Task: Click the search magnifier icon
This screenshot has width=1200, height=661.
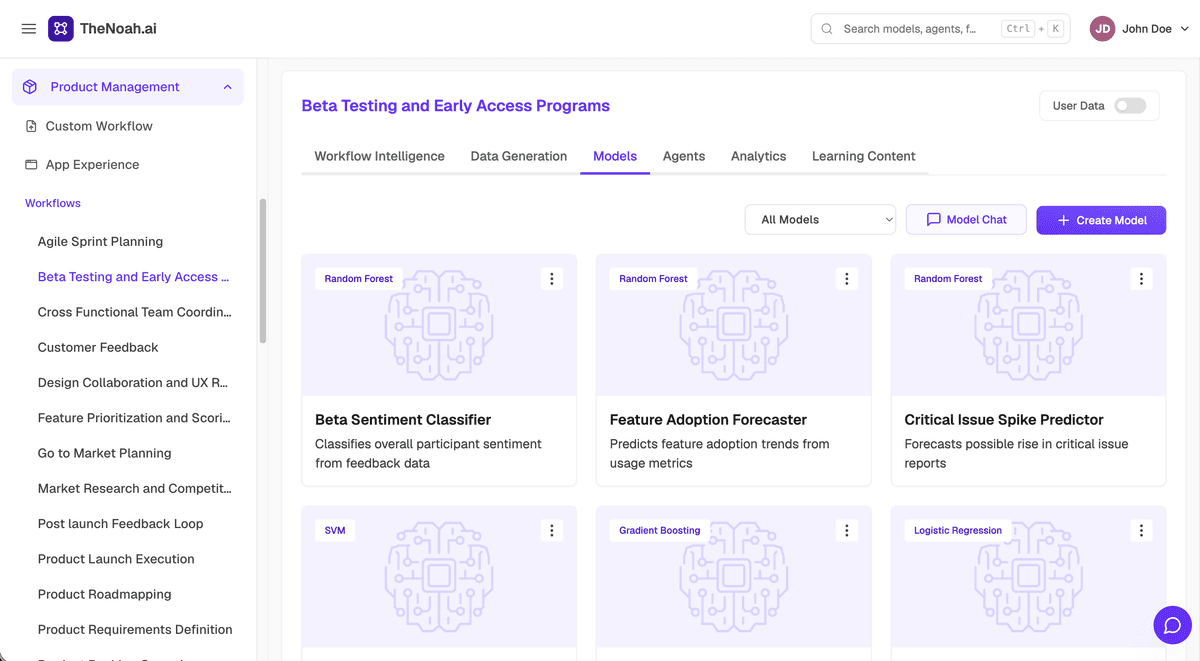Action: [827, 29]
